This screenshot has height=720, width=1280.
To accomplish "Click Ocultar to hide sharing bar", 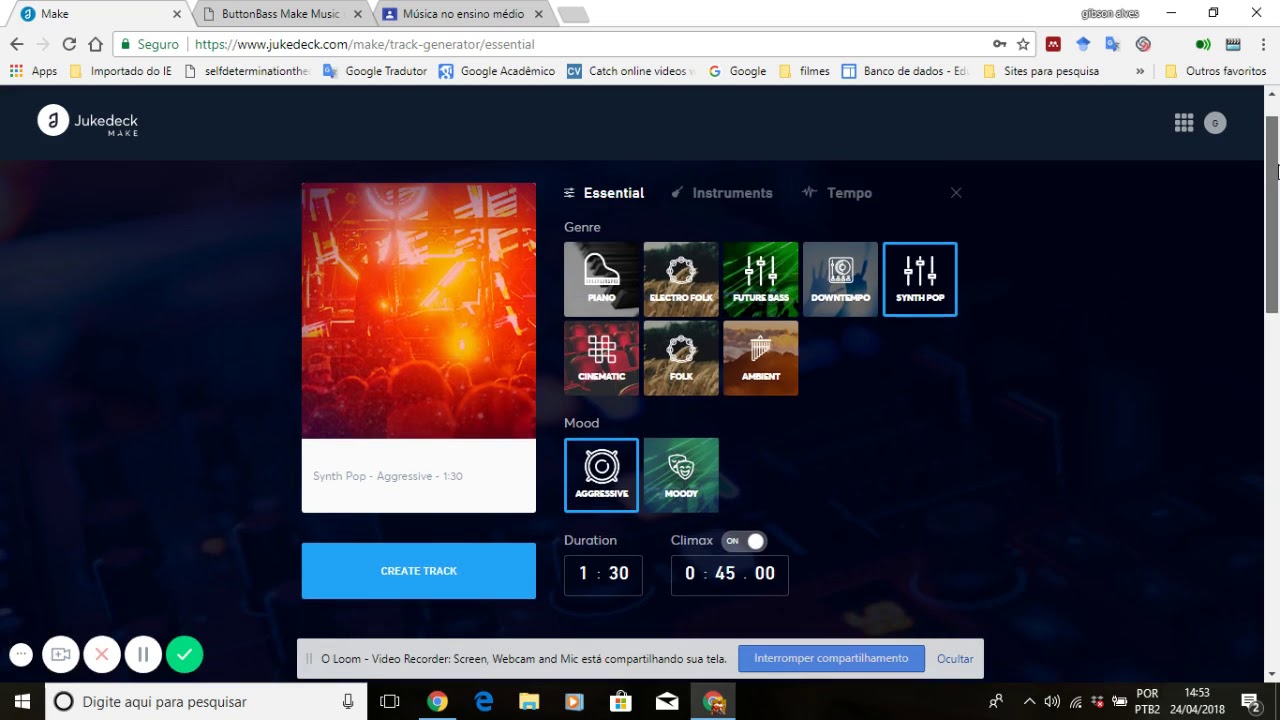I will coord(955,659).
